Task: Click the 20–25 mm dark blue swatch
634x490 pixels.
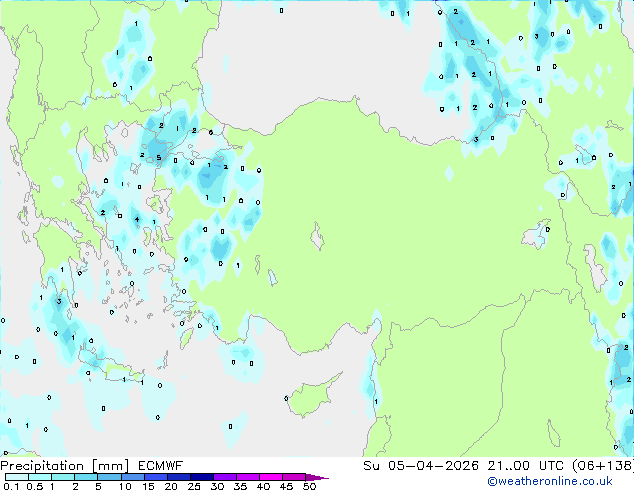Action: click(x=179, y=477)
